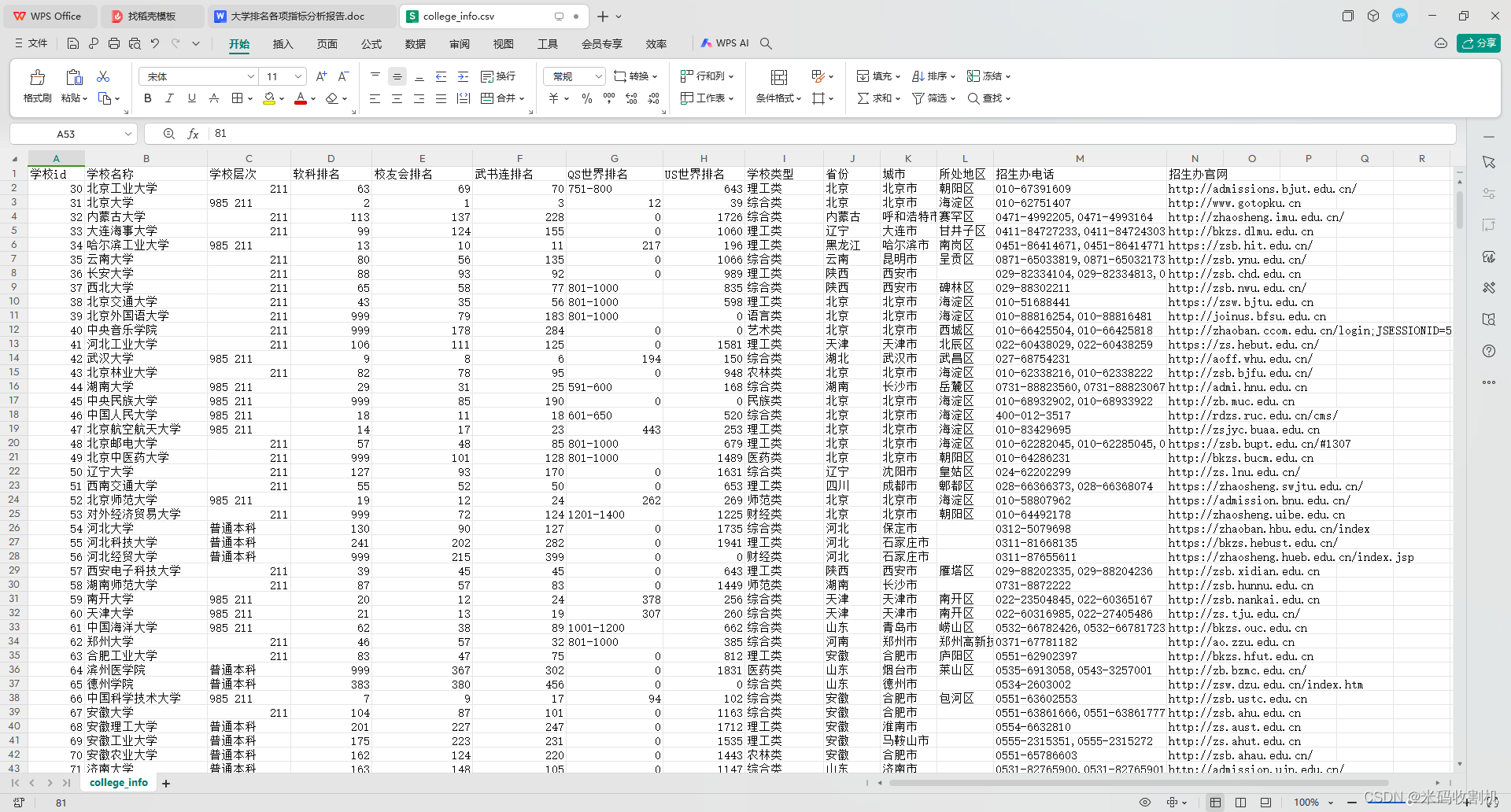The width and height of the screenshot is (1511, 812).
Task: Click the Print preview icon
Action: [135, 43]
